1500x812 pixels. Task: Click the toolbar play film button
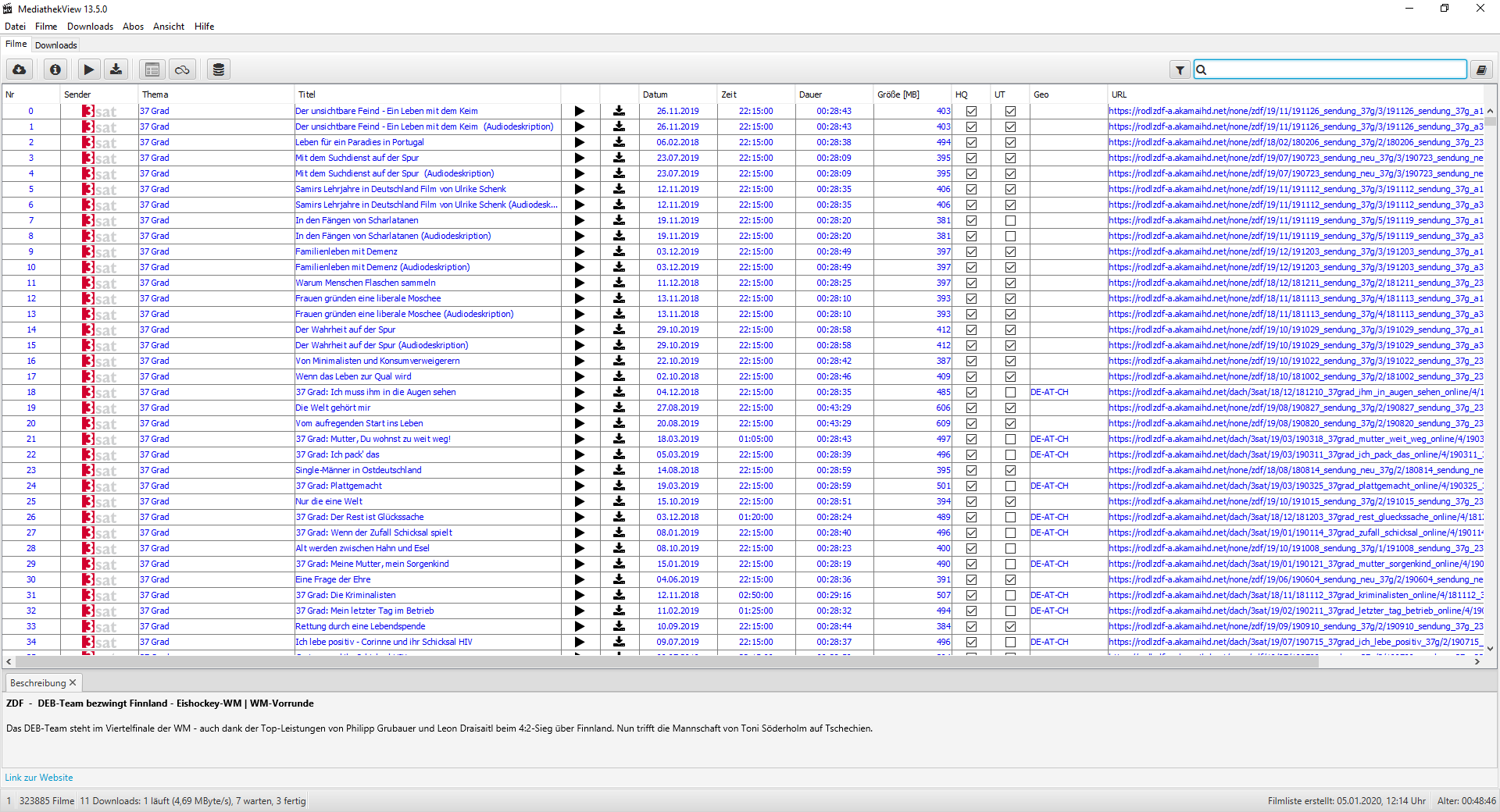(89, 69)
